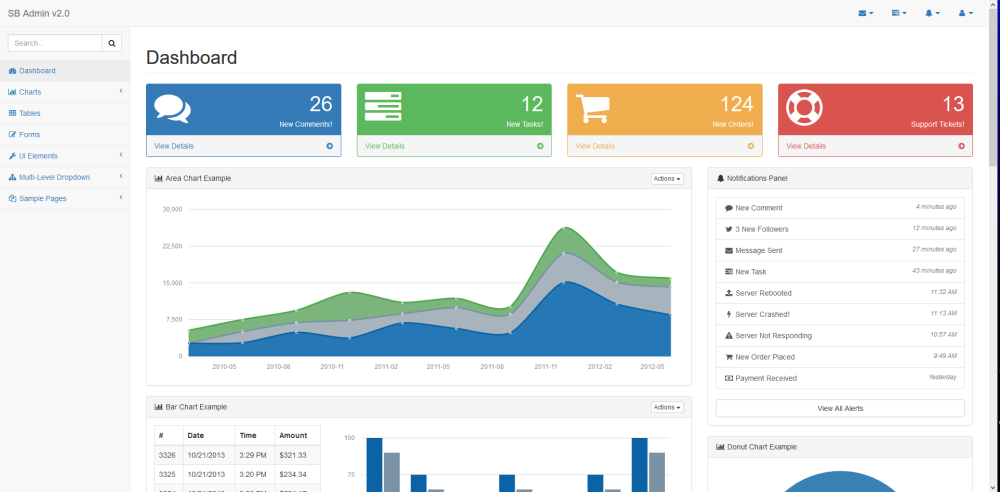Open the tasks list dropdown icon
The image size is (1000, 492).
[x=899, y=13]
